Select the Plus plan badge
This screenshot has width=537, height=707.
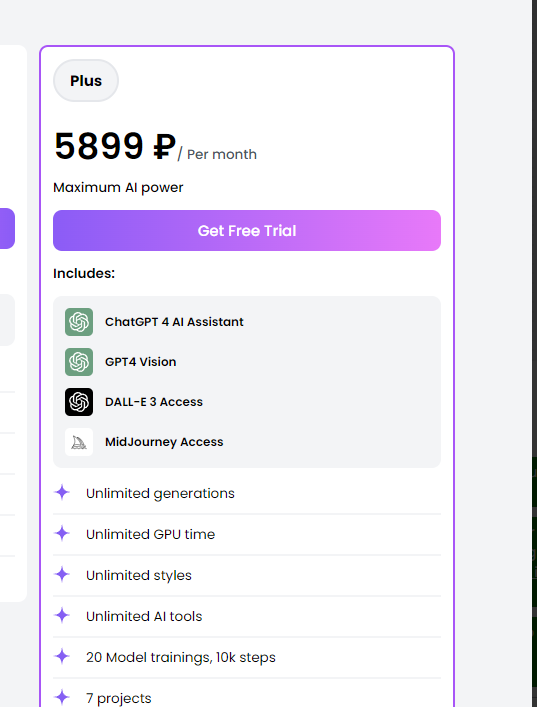(x=86, y=81)
